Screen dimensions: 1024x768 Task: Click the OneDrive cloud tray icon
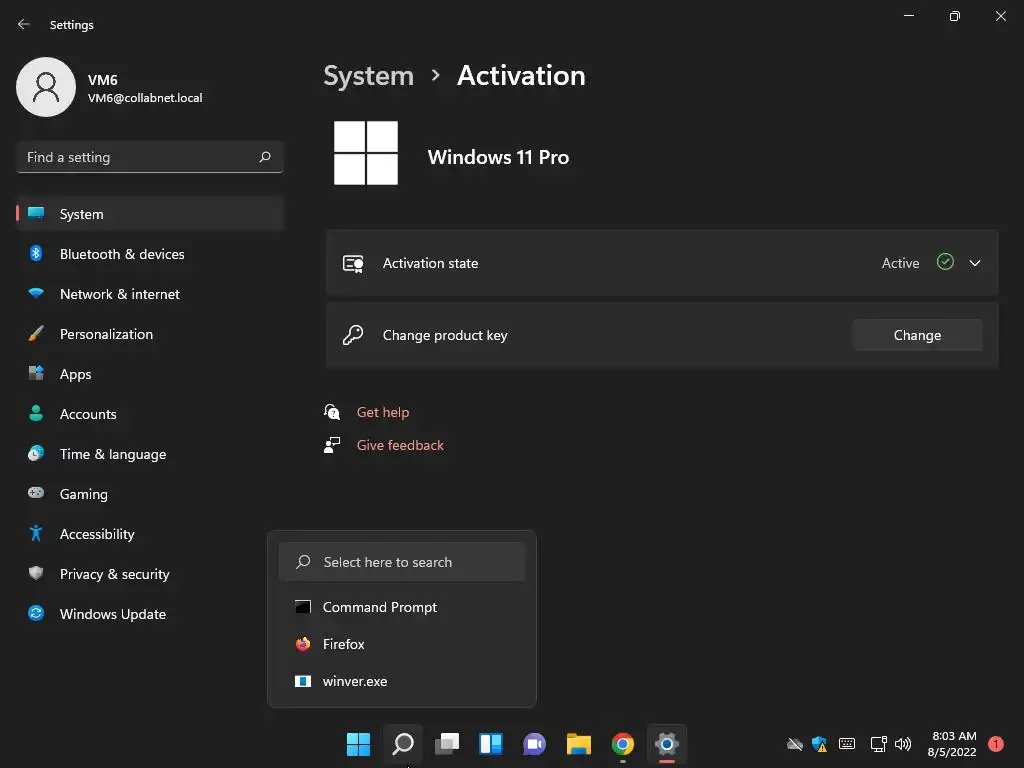(794, 744)
